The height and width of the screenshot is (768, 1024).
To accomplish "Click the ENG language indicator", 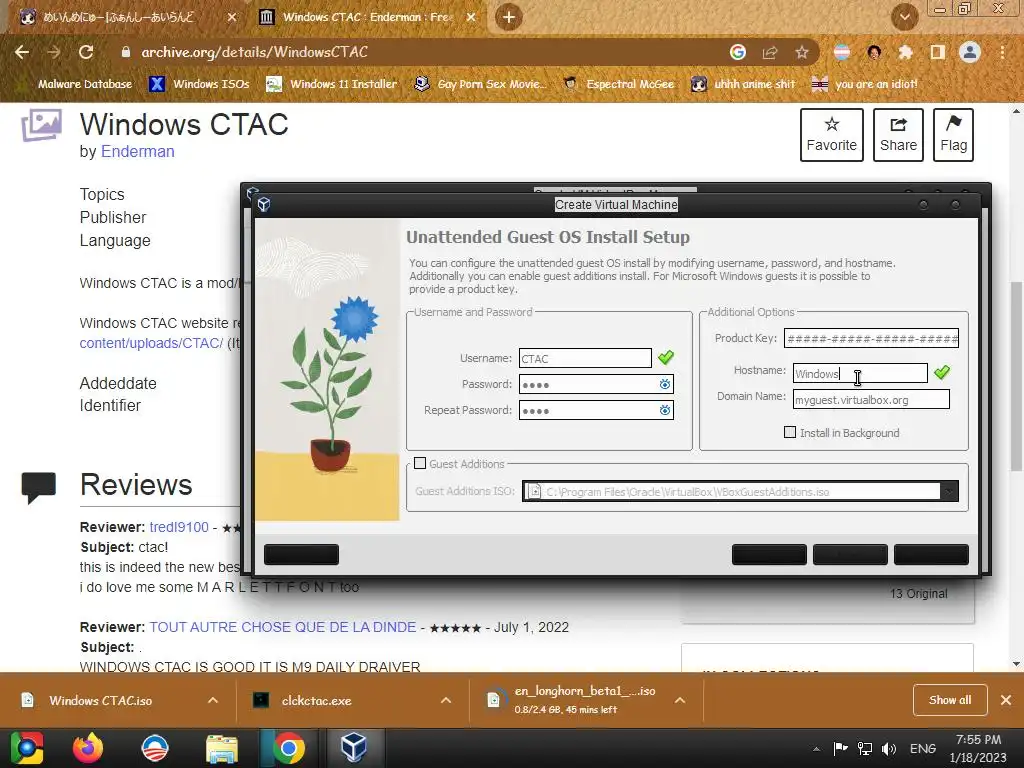I will 923,749.
